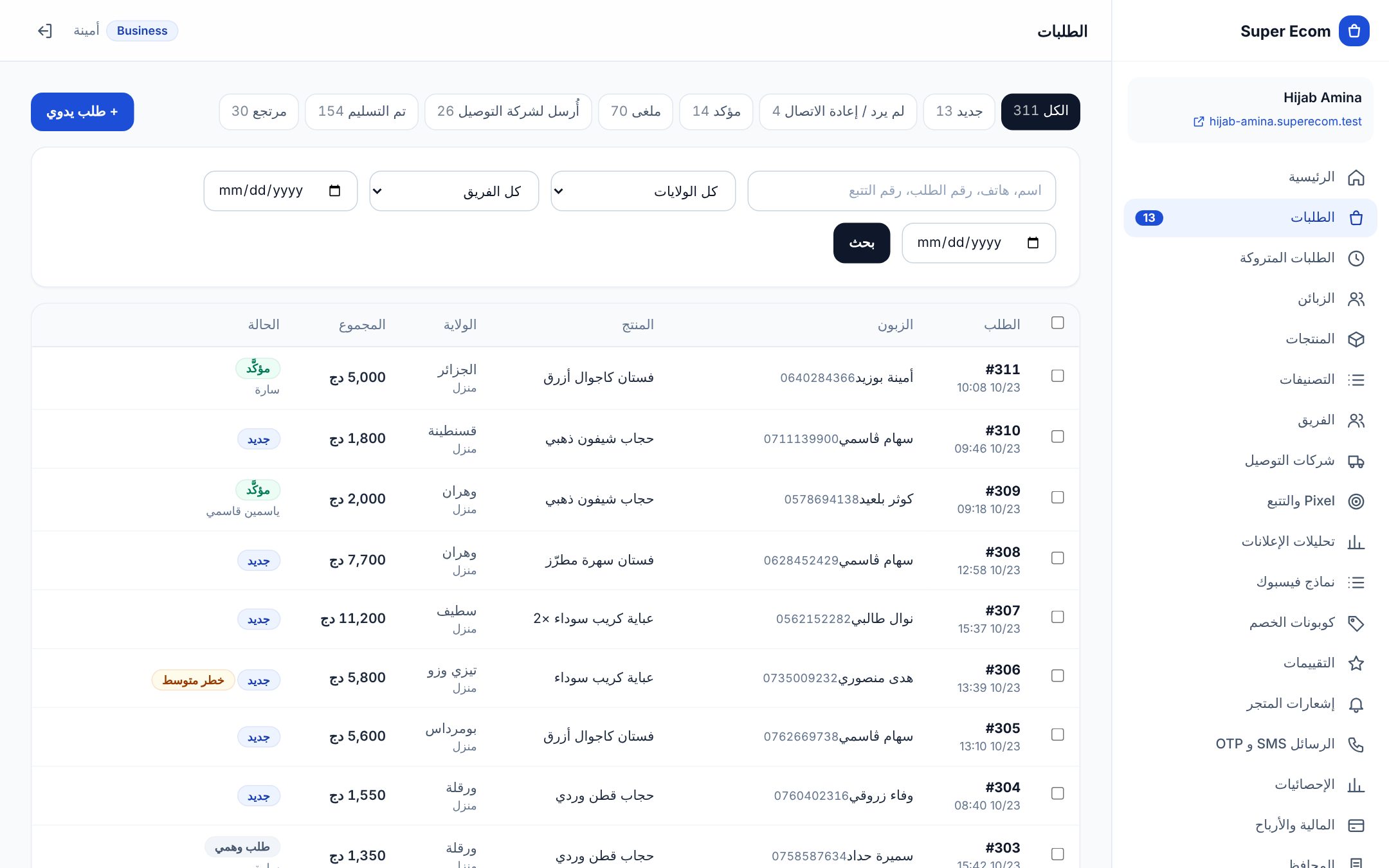Open customers icon (الزبائن)

(1356, 299)
